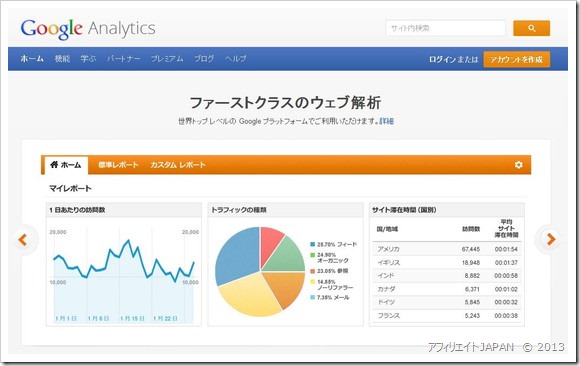Click the Google Analytics logo
The width and height of the screenshot is (580, 366).
(x=88, y=29)
